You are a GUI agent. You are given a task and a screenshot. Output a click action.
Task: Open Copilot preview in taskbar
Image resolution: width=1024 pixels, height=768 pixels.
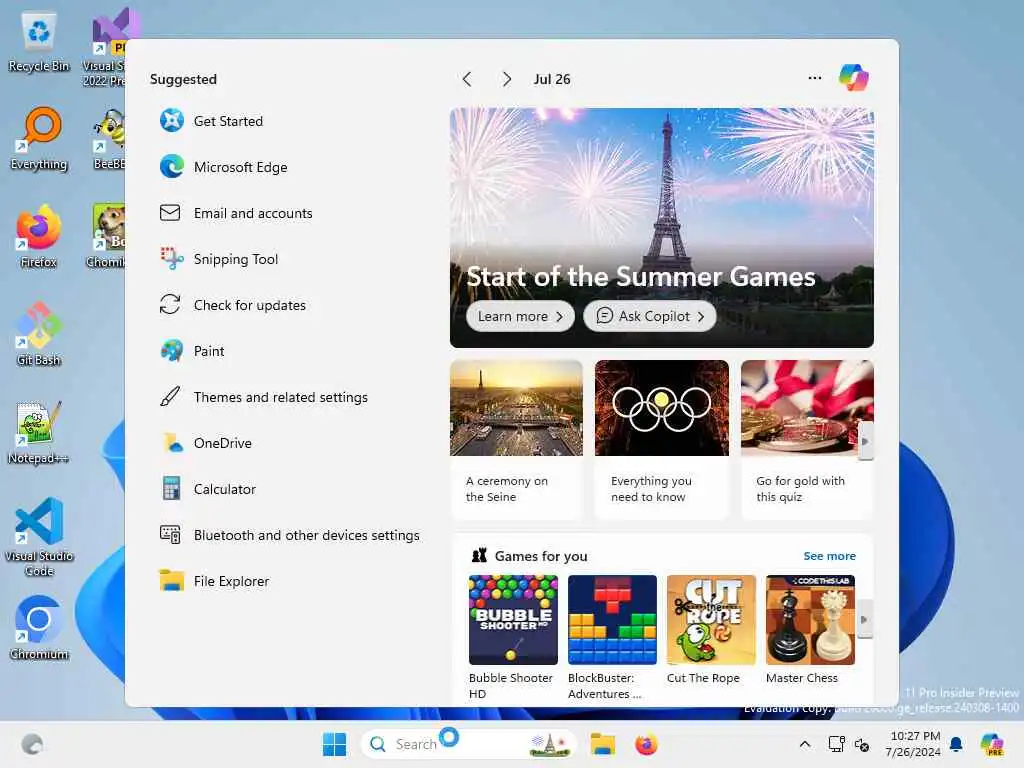tap(992, 744)
